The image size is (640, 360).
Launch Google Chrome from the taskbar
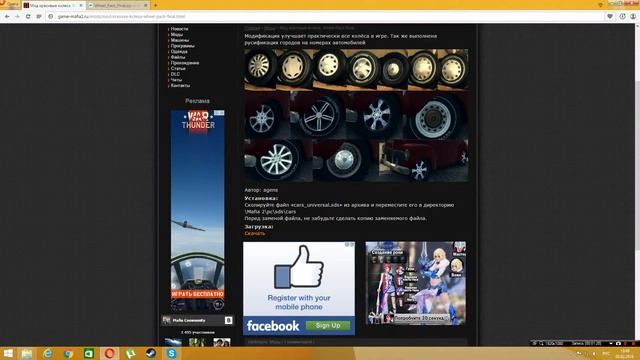coord(68,353)
